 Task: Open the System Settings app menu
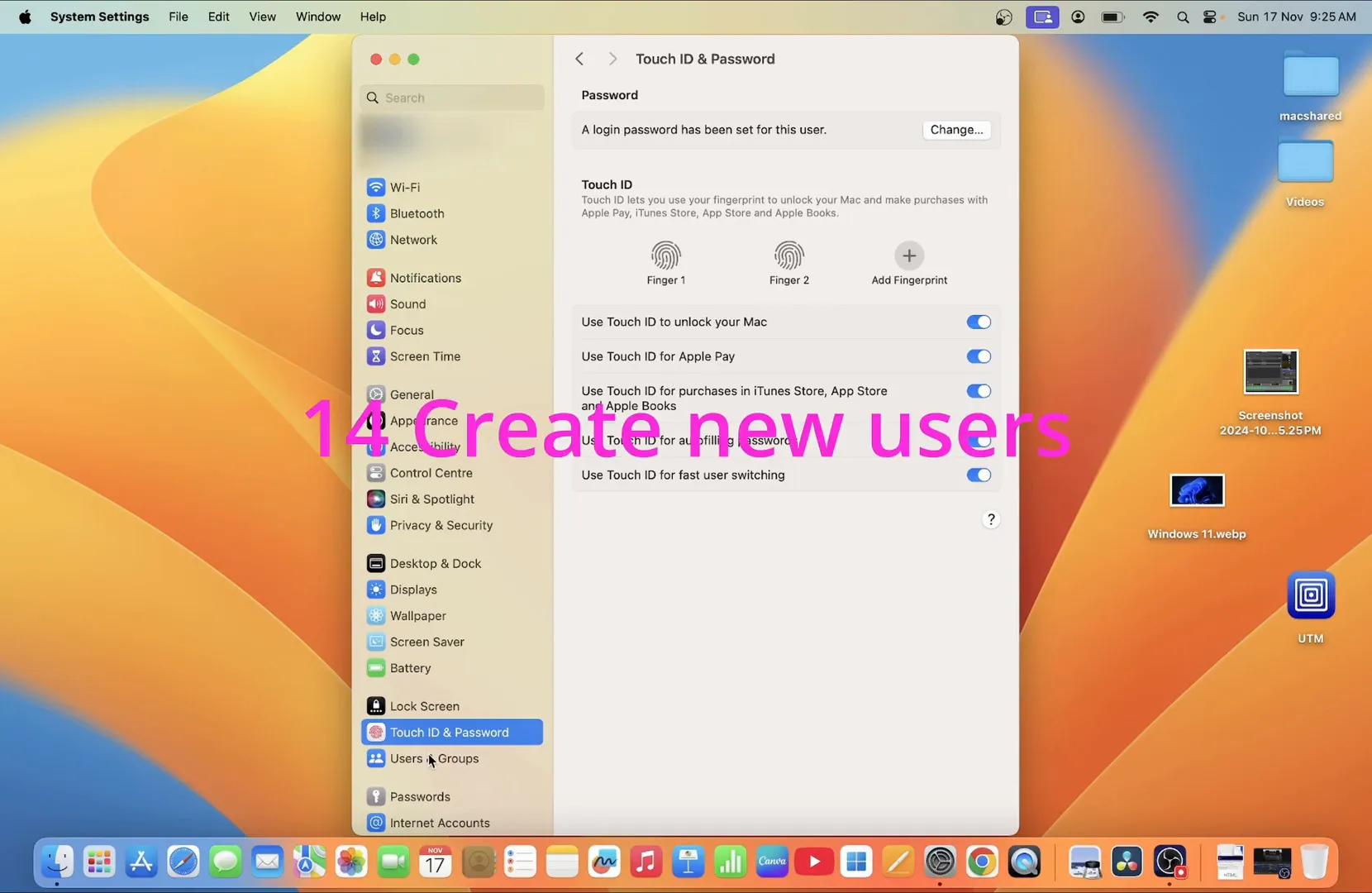click(99, 17)
